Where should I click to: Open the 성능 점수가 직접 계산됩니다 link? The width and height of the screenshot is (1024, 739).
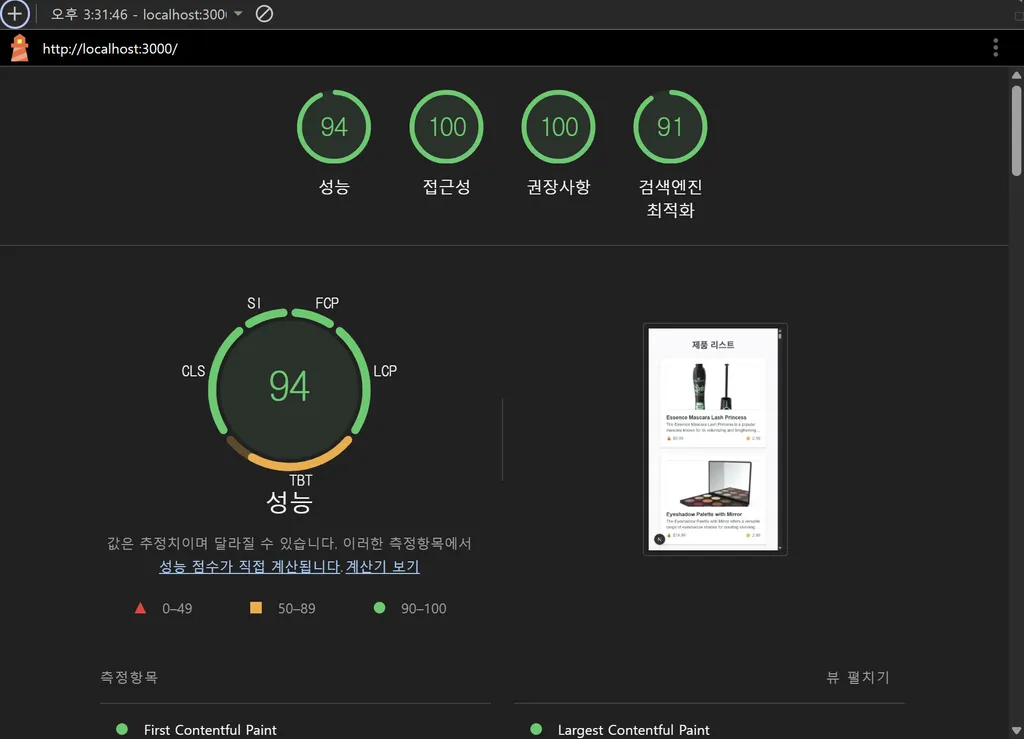point(250,566)
